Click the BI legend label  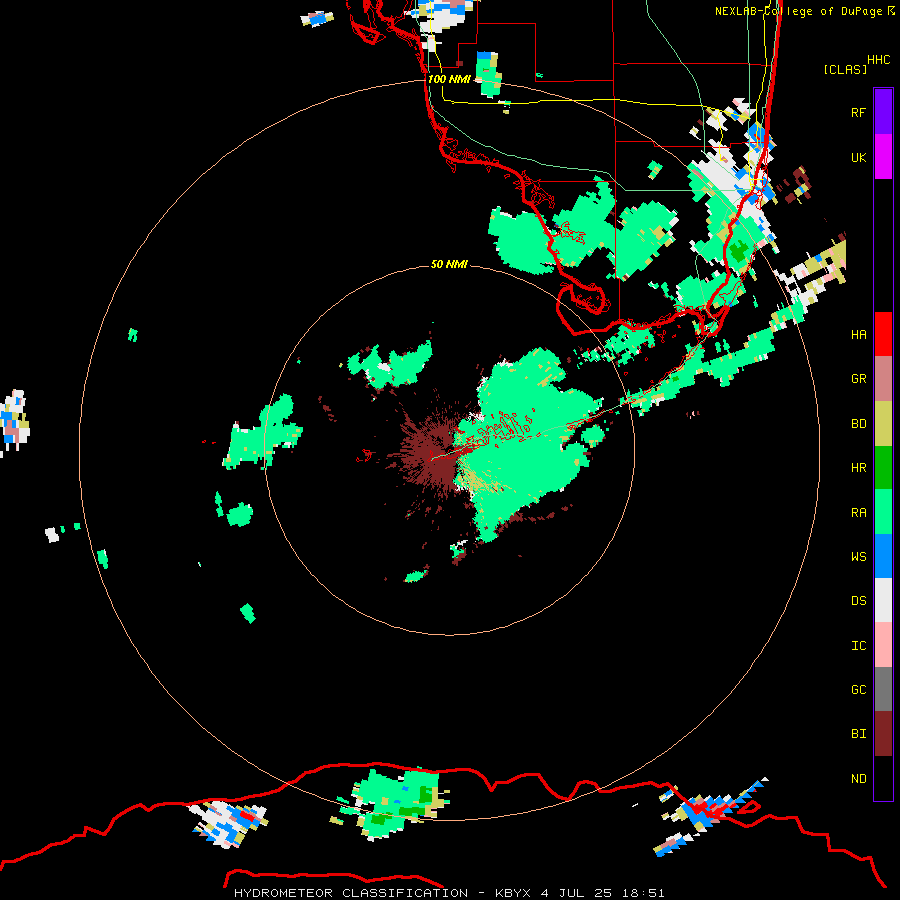pos(858,734)
